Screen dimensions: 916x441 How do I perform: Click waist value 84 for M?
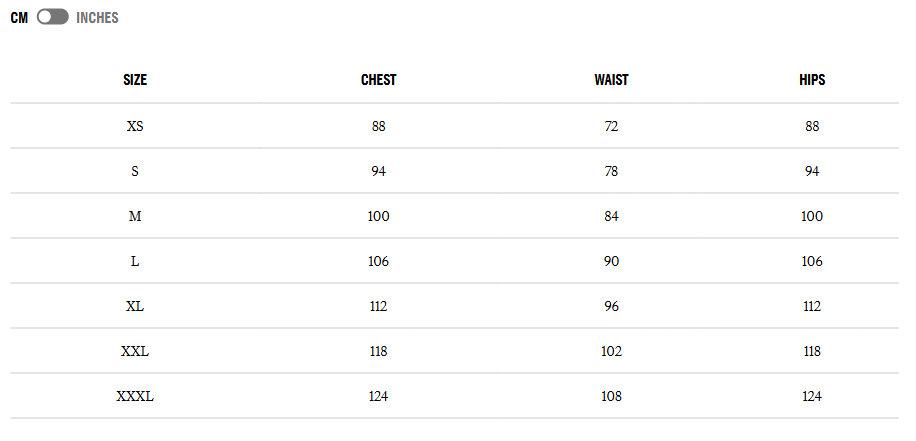[611, 217]
